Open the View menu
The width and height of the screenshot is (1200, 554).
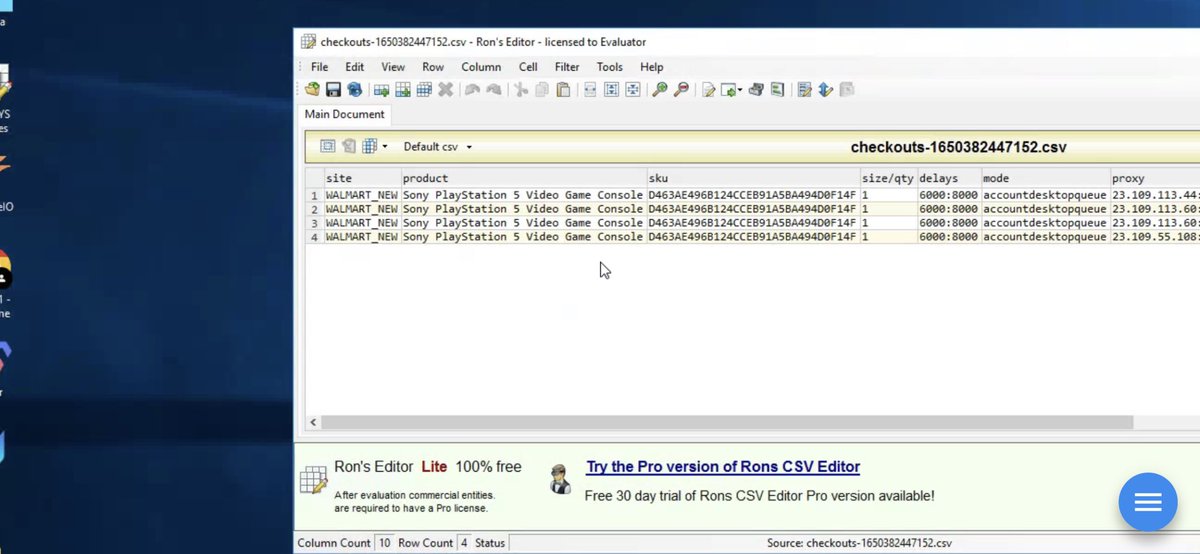[x=393, y=67]
